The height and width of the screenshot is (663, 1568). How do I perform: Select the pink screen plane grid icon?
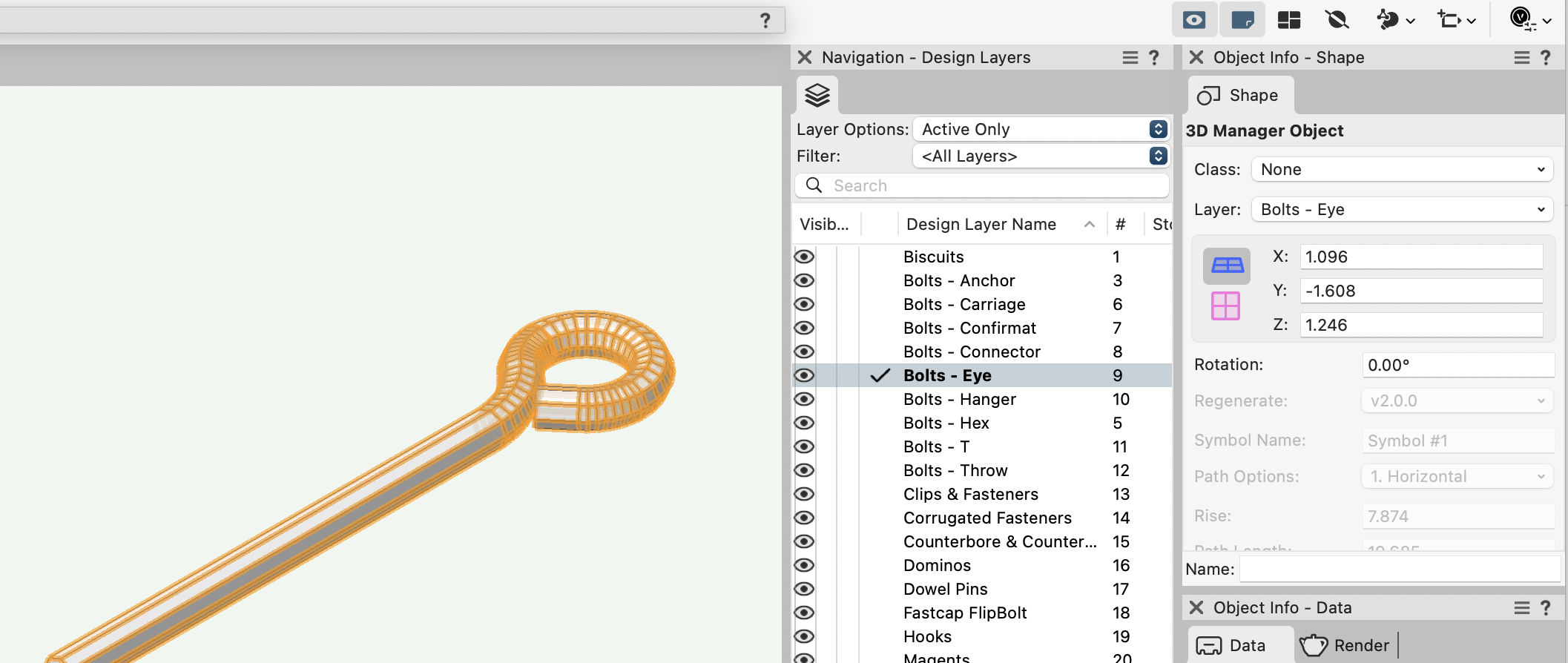1225,306
